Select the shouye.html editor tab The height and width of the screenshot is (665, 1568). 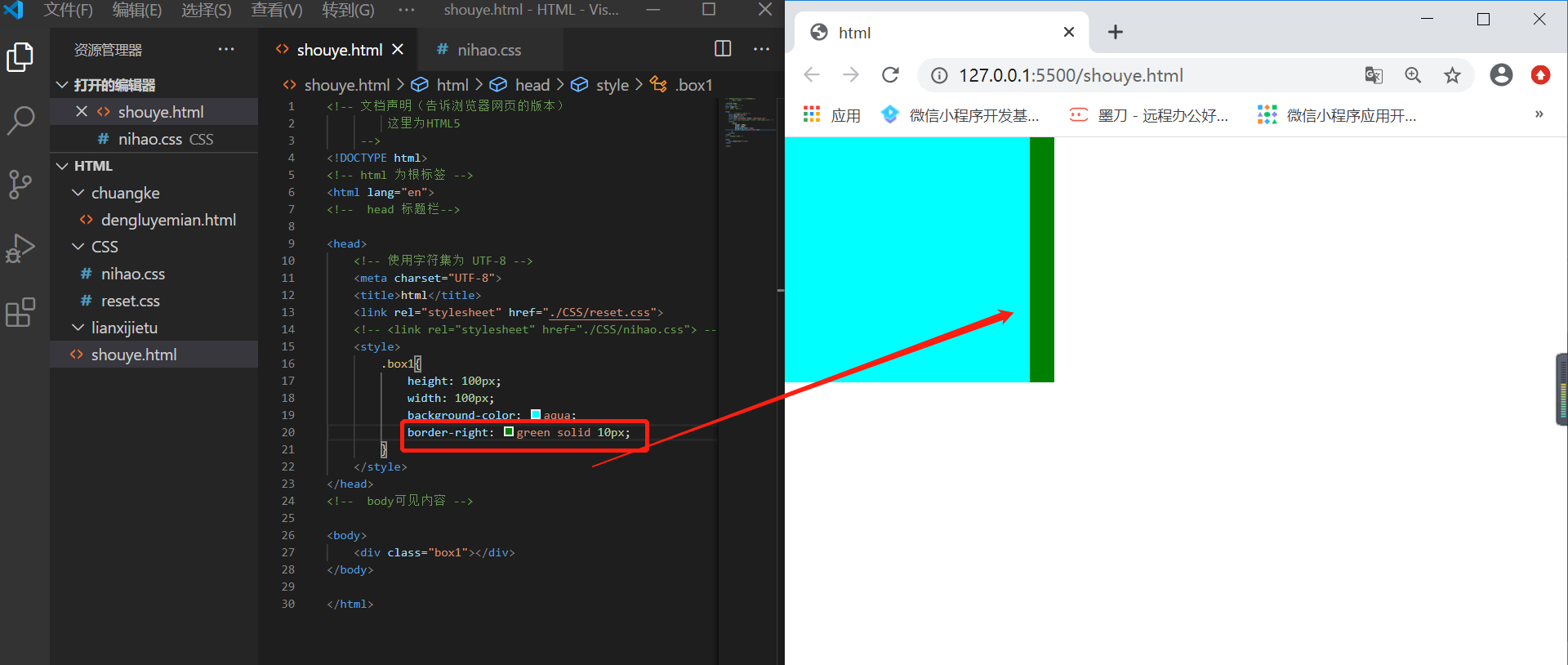(338, 49)
